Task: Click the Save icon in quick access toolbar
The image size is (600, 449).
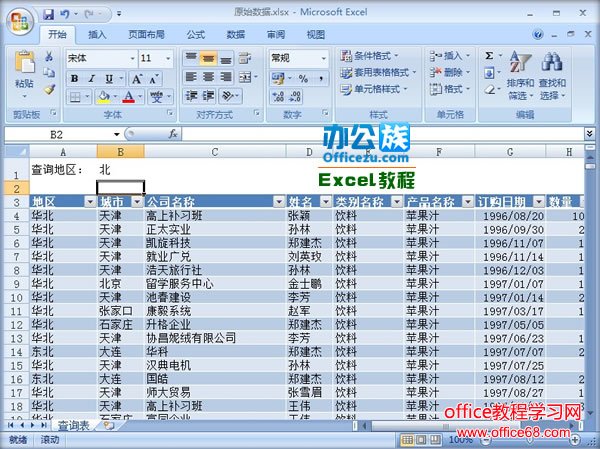Action: pyautogui.click(x=49, y=16)
